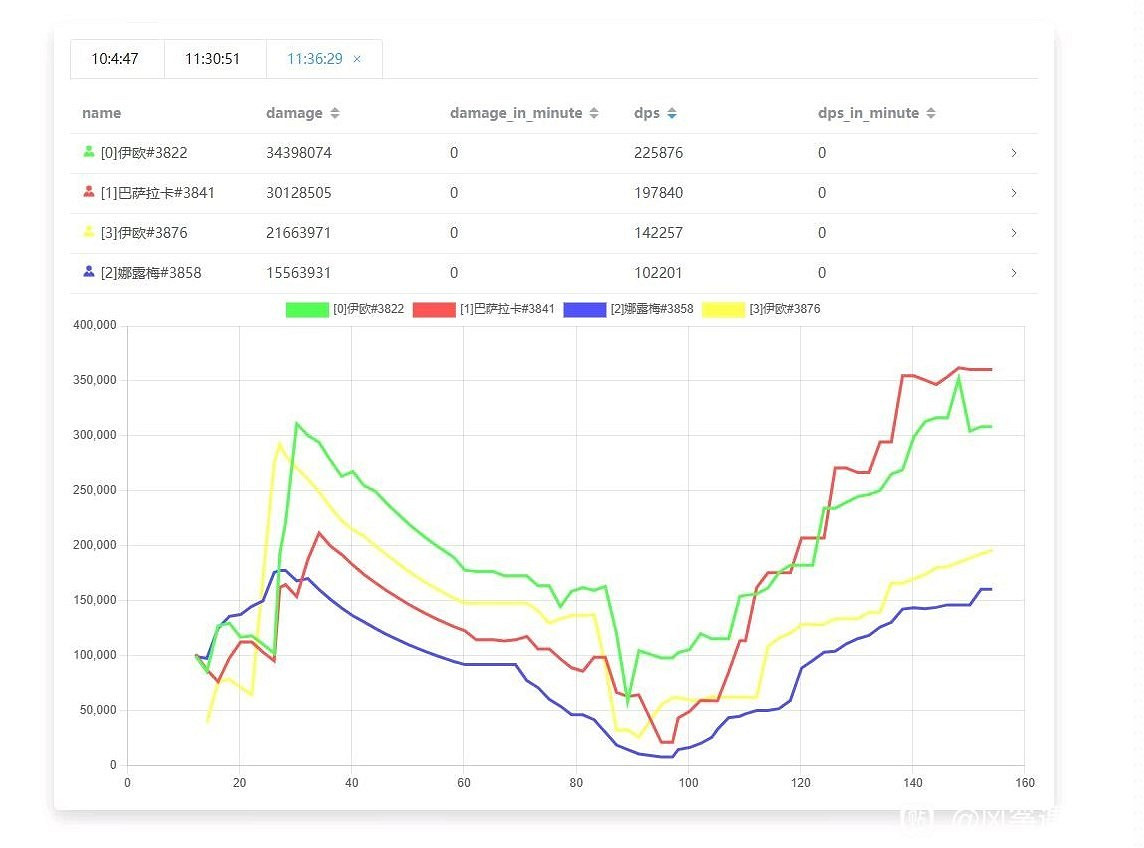Switch to the 11:30:51 tab
Image resolution: width=1144 pixels, height=848 pixels.
pyautogui.click(x=213, y=59)
